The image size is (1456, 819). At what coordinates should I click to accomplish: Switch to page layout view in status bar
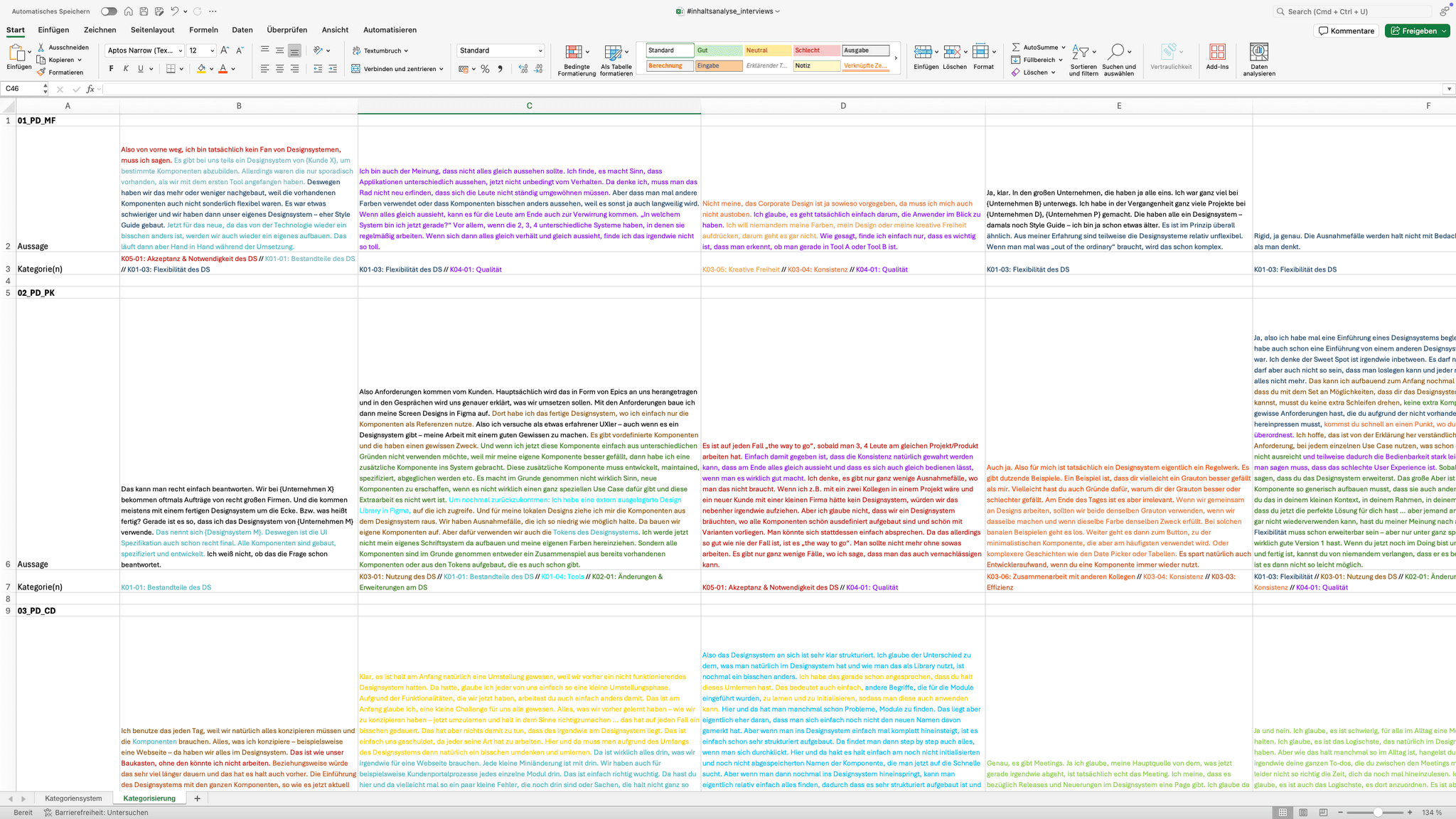1303,813
